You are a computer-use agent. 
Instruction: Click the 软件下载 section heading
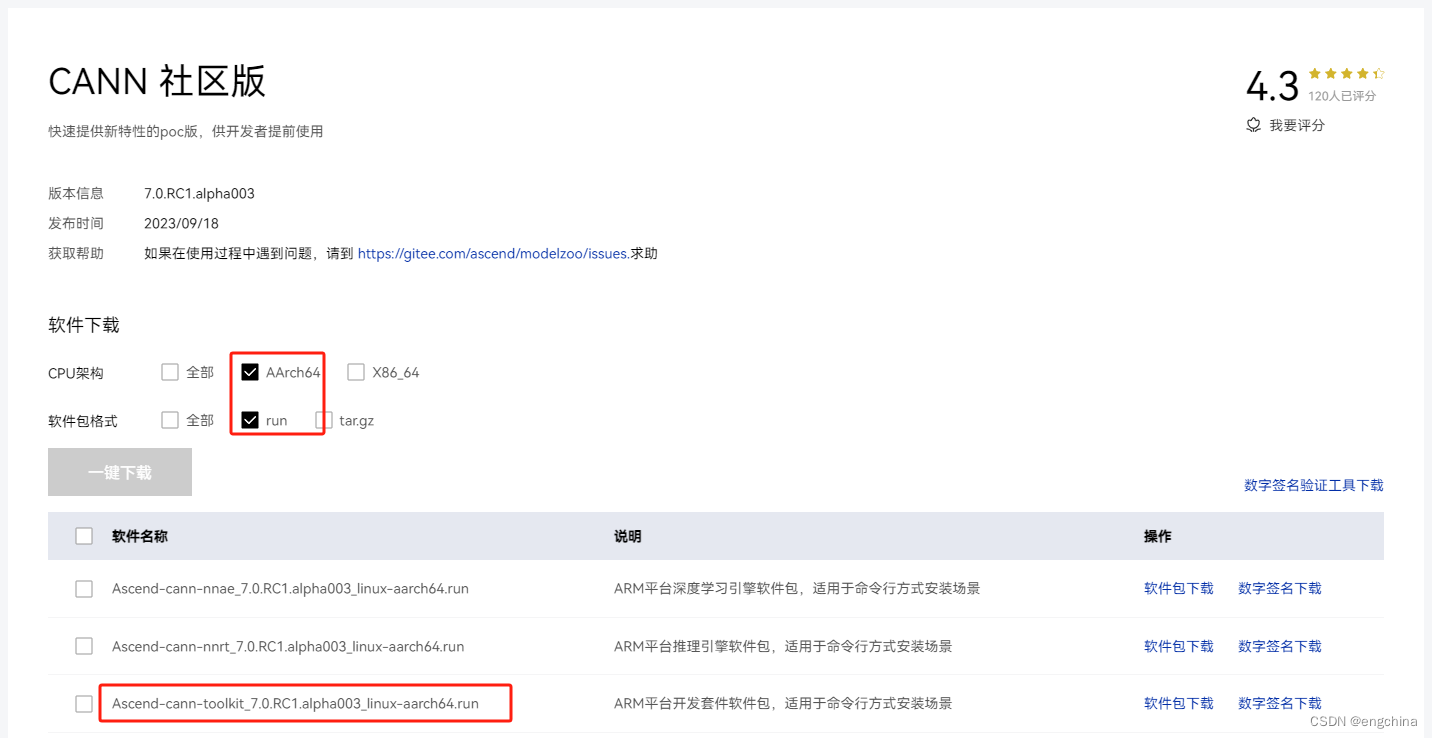[x=84, y=325]
